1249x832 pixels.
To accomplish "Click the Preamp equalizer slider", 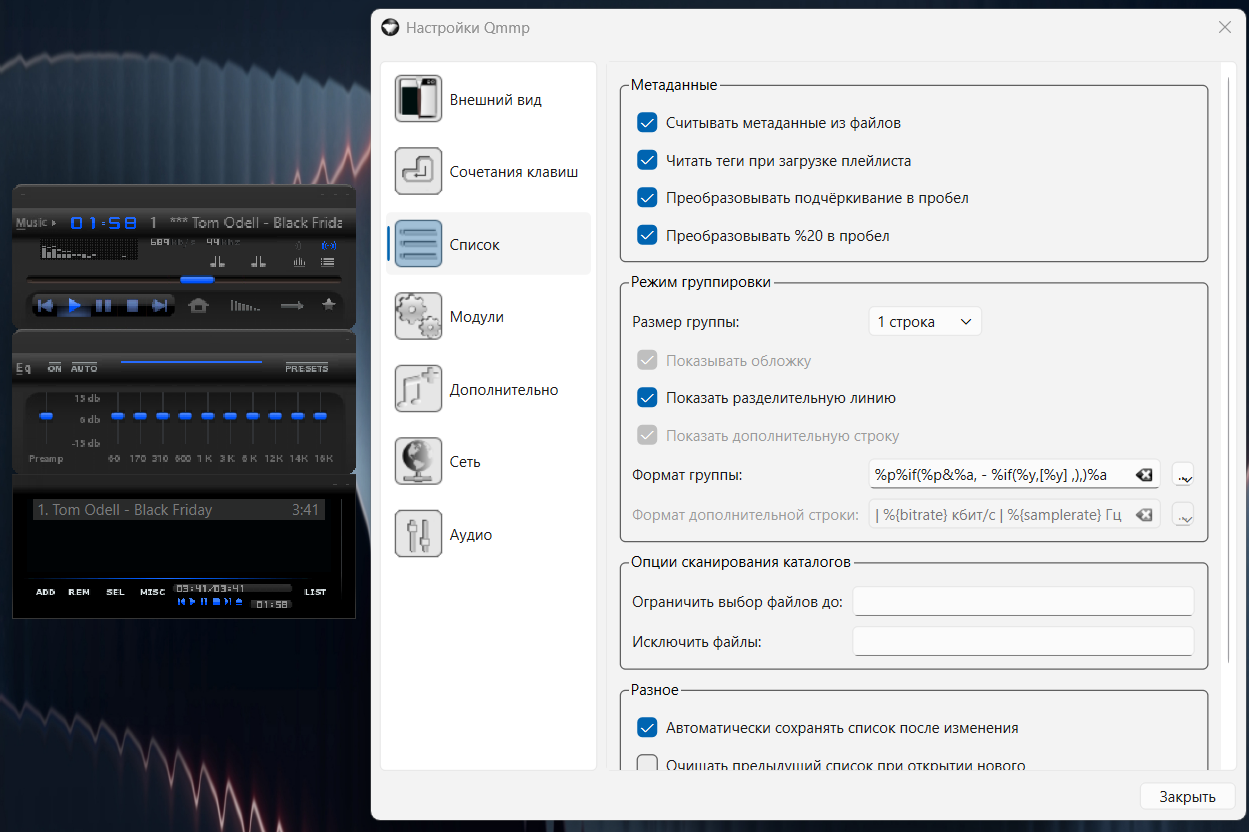I will coord(45,416).
